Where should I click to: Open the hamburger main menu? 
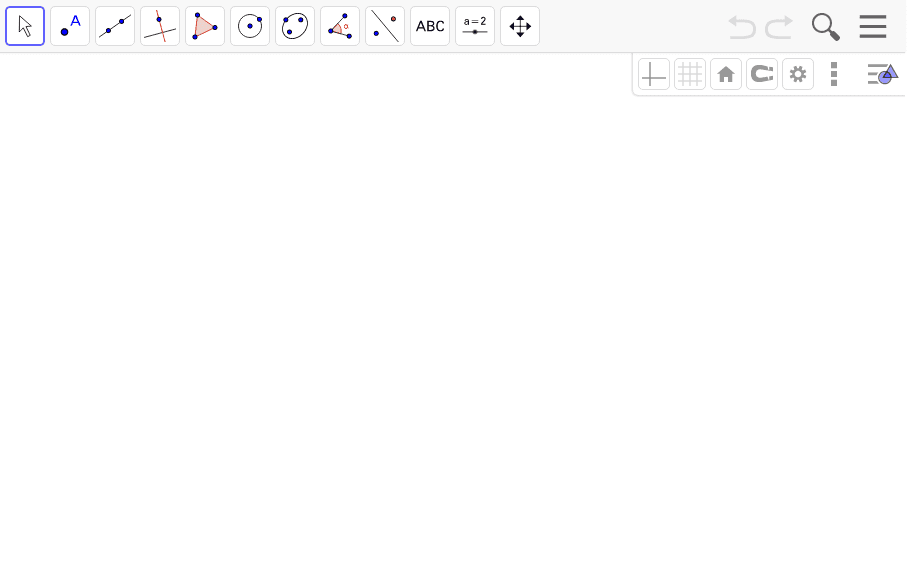click(873, 27)
